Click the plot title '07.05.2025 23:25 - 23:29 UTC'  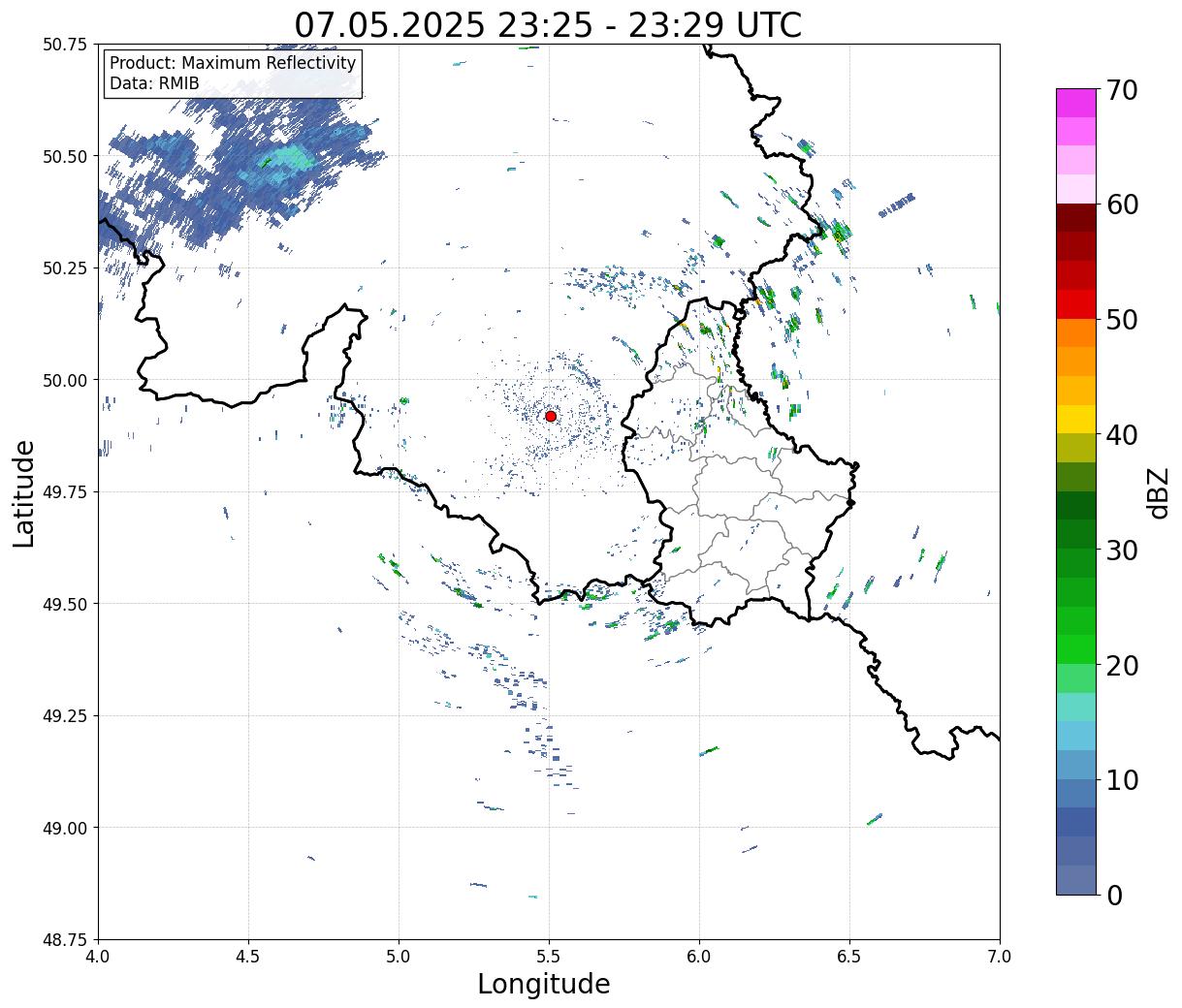[x=548, y=24]
